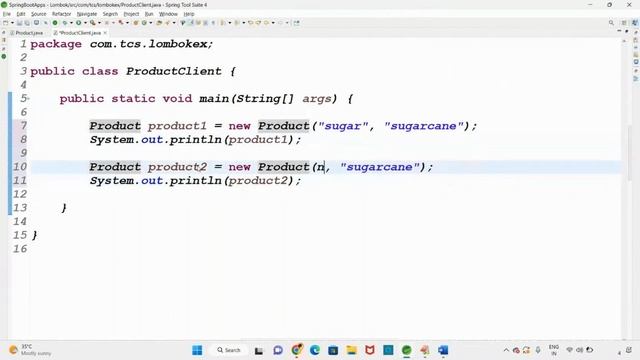640x360 pixels.
Task: Click the vertical scrollbar of the editor
Action: (630, 153)
